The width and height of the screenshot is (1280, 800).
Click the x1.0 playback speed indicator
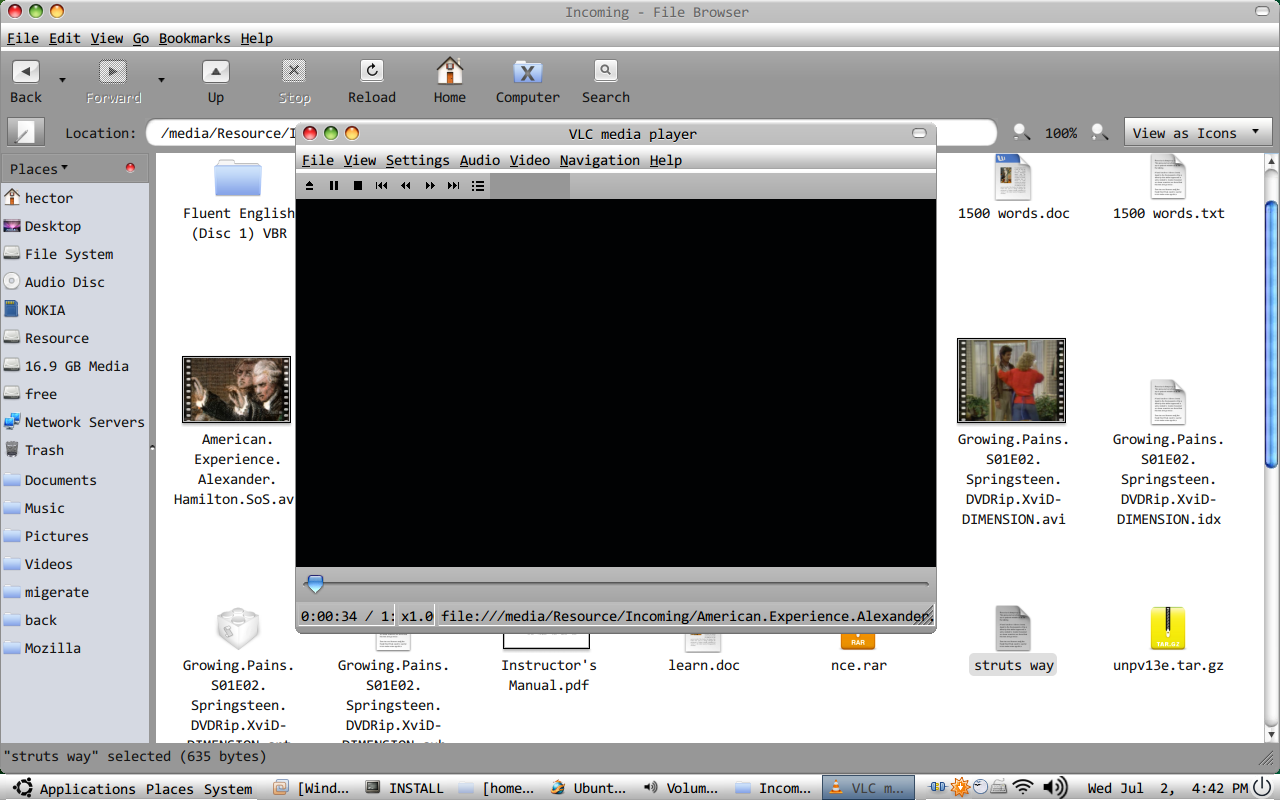click(417, 616)
